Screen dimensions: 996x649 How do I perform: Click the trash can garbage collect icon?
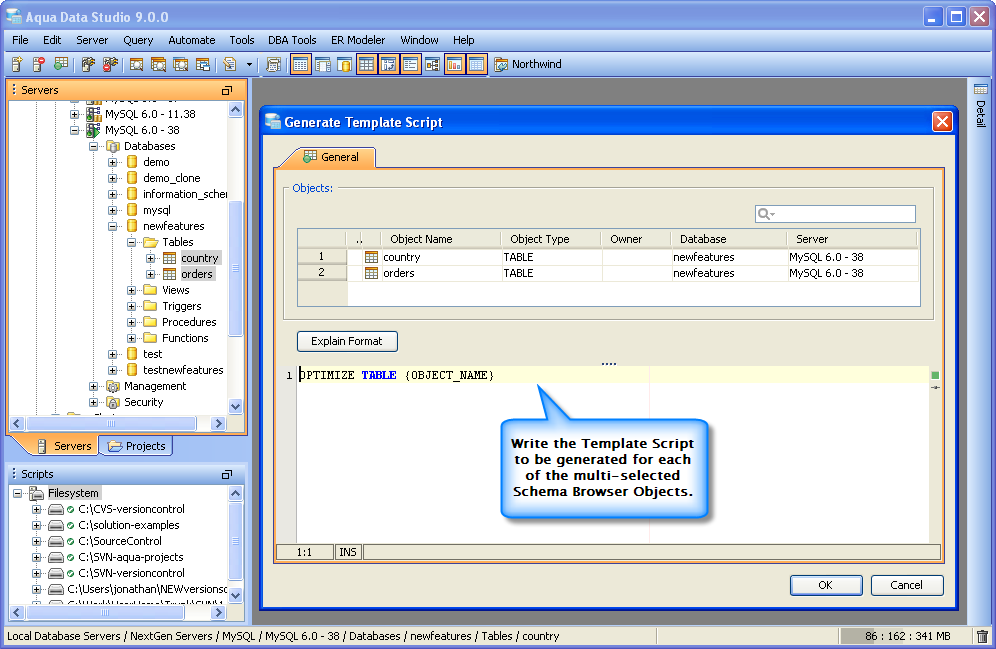coord(982,636)
